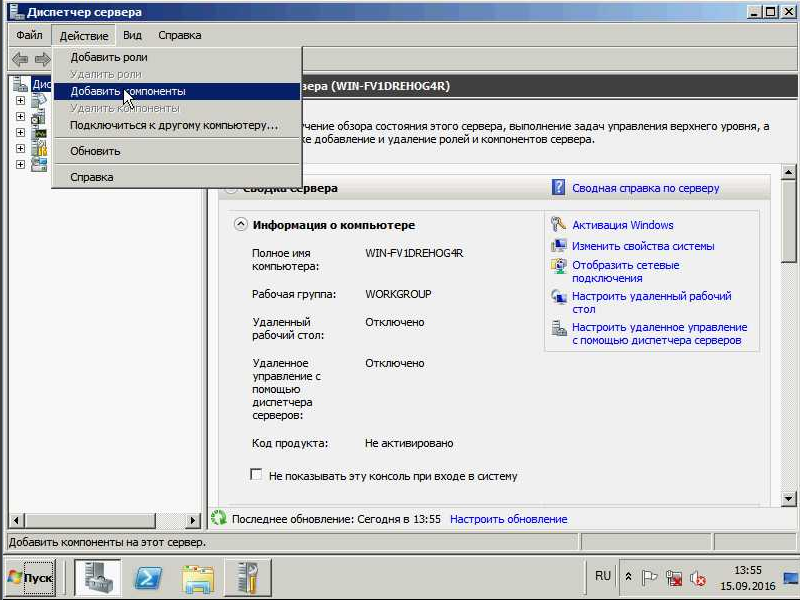Click the content pane scroll down arrow
Image resolution: width=800 pixels, height=600 pixels.
788,498
